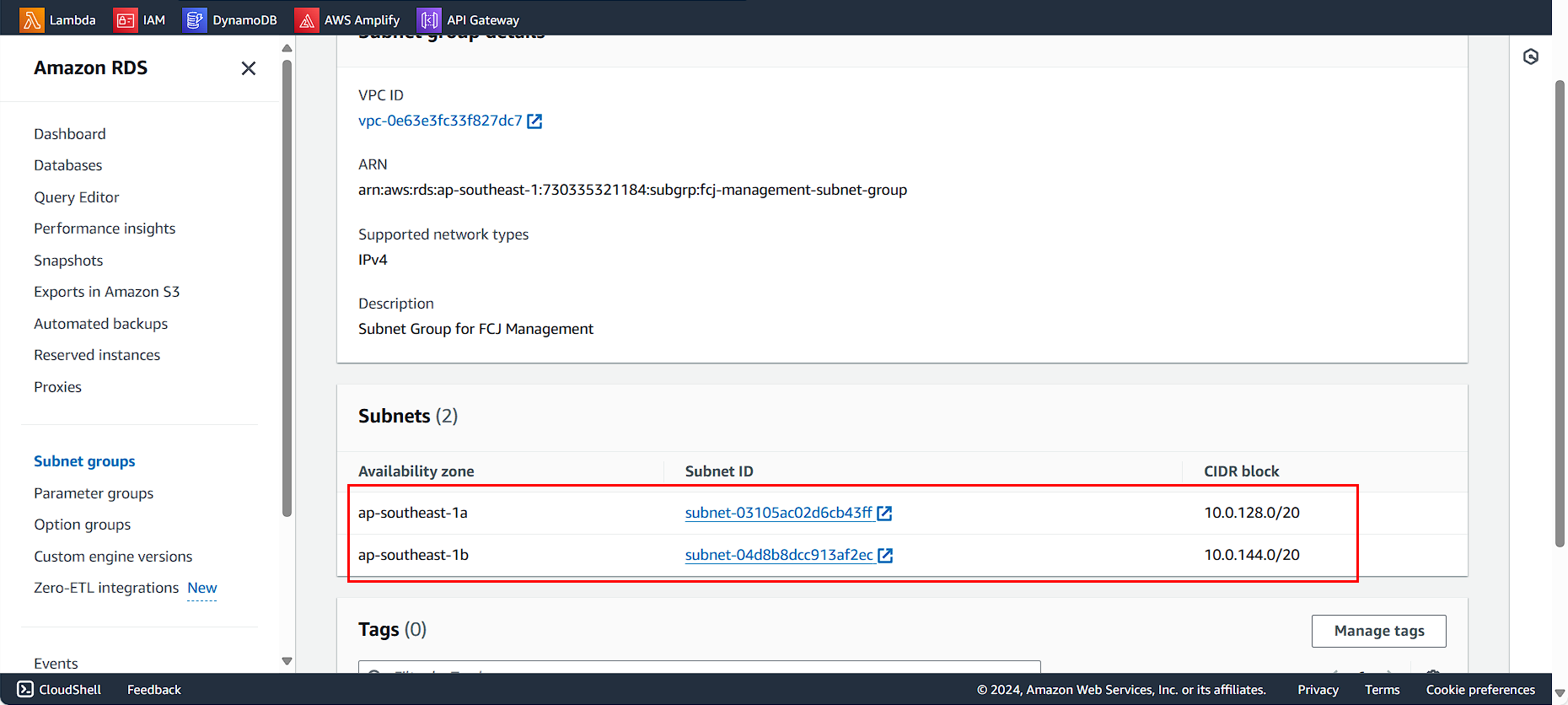1568x705 pixels.
Task: Open subnet-04d8b8dcc913af2ec link
Action: 779,554
